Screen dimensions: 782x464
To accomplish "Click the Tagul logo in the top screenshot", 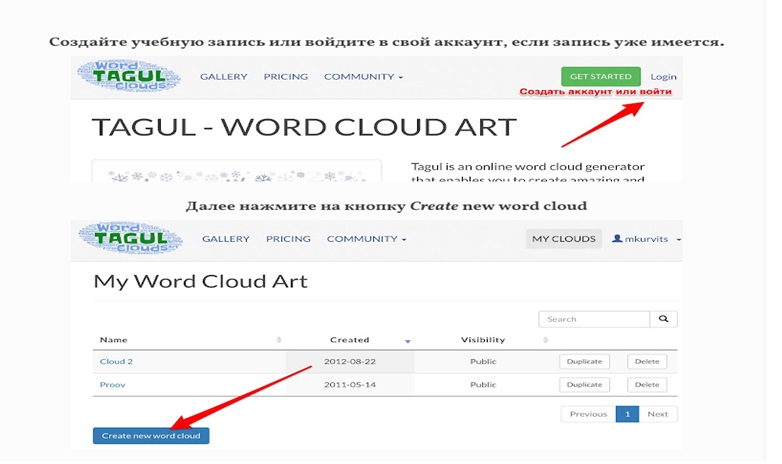I will coord(129,76).
